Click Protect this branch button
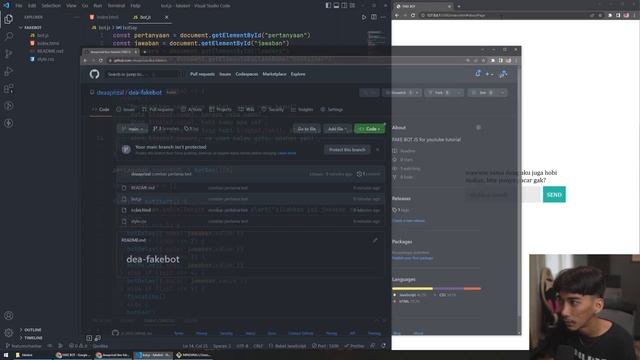 [347, 150]
